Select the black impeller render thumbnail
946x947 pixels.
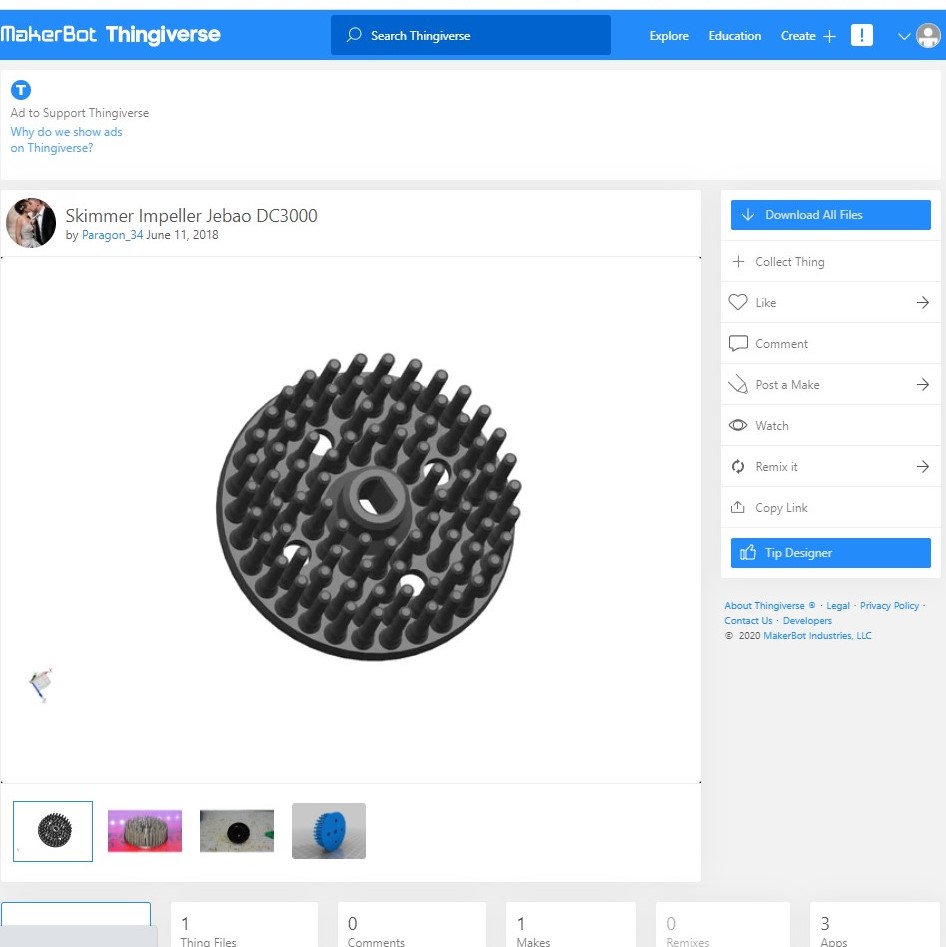53,831
